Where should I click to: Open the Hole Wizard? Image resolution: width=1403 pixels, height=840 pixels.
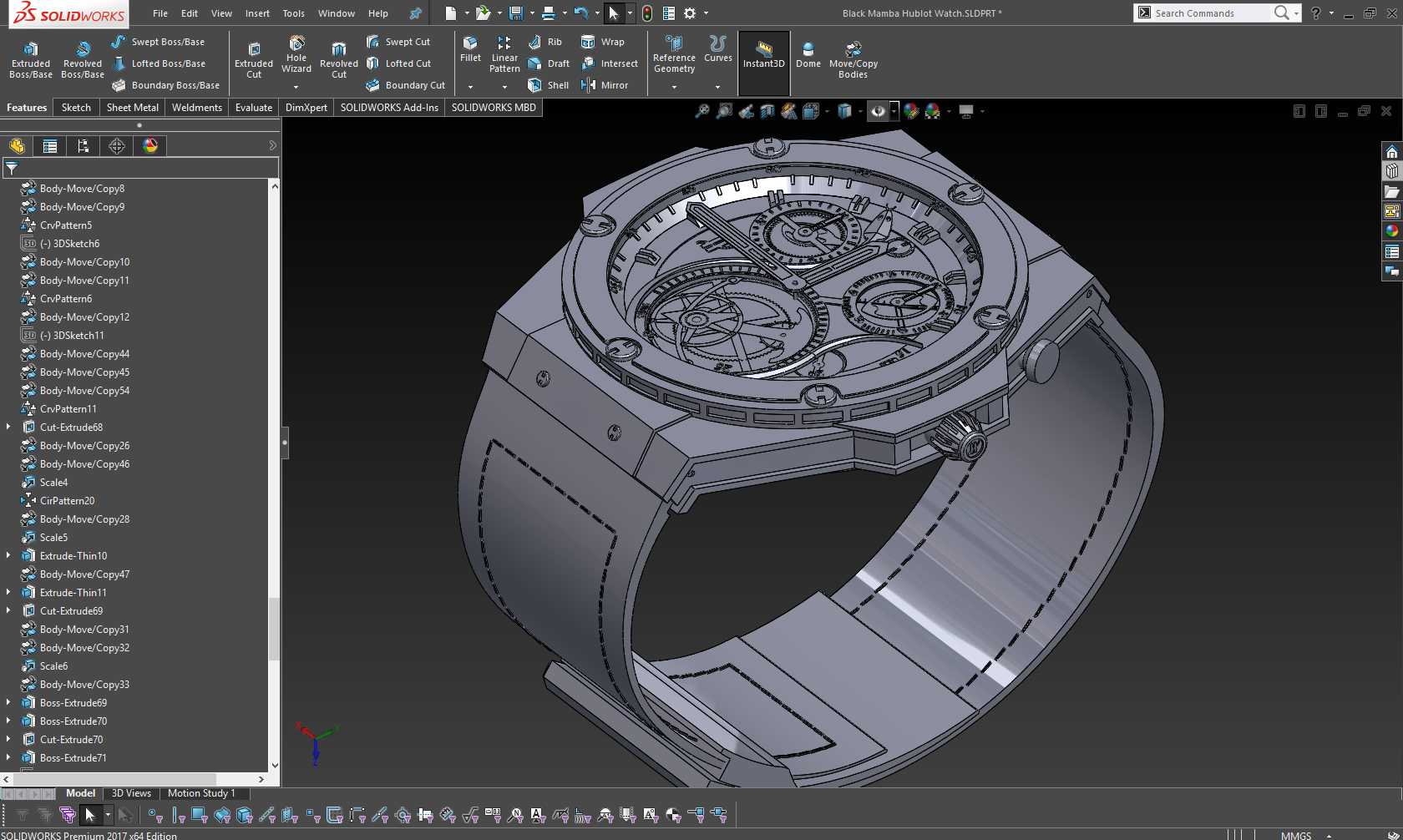[296, 54]
